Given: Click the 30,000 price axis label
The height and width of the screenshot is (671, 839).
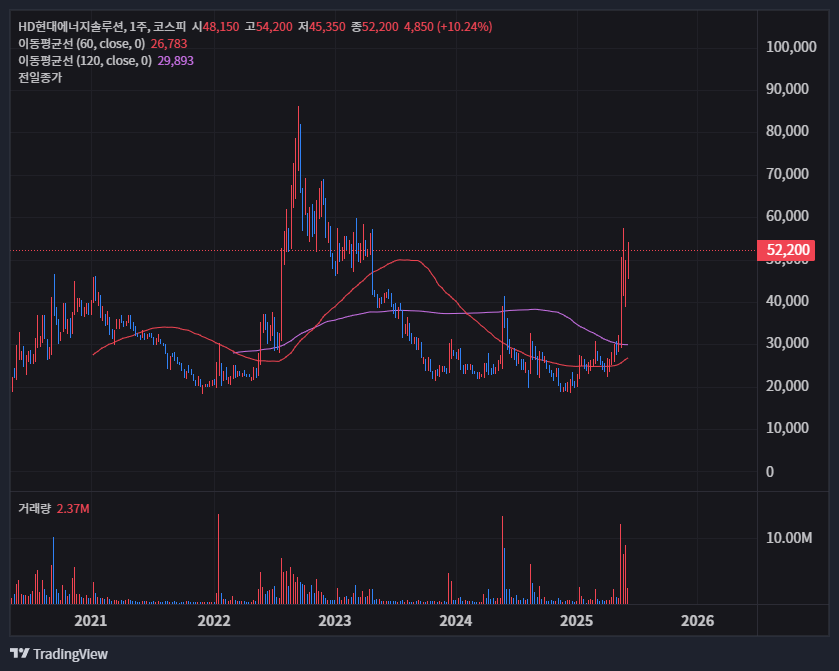Looking at the screenshot, I should click(787, 343).
